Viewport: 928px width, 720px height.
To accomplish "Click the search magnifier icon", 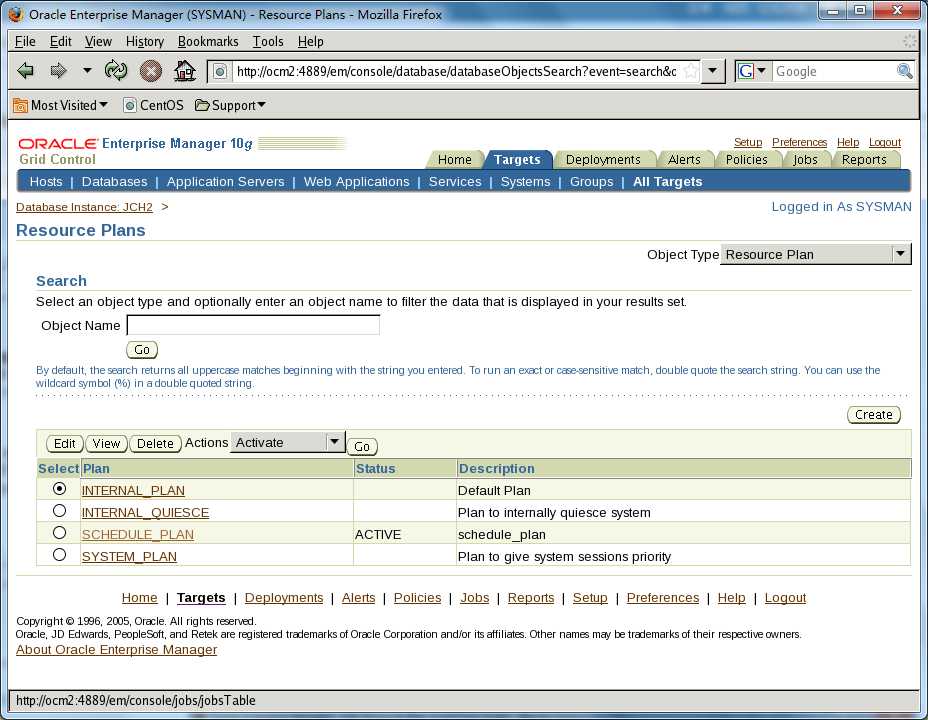I will click(x=904, y=71).
